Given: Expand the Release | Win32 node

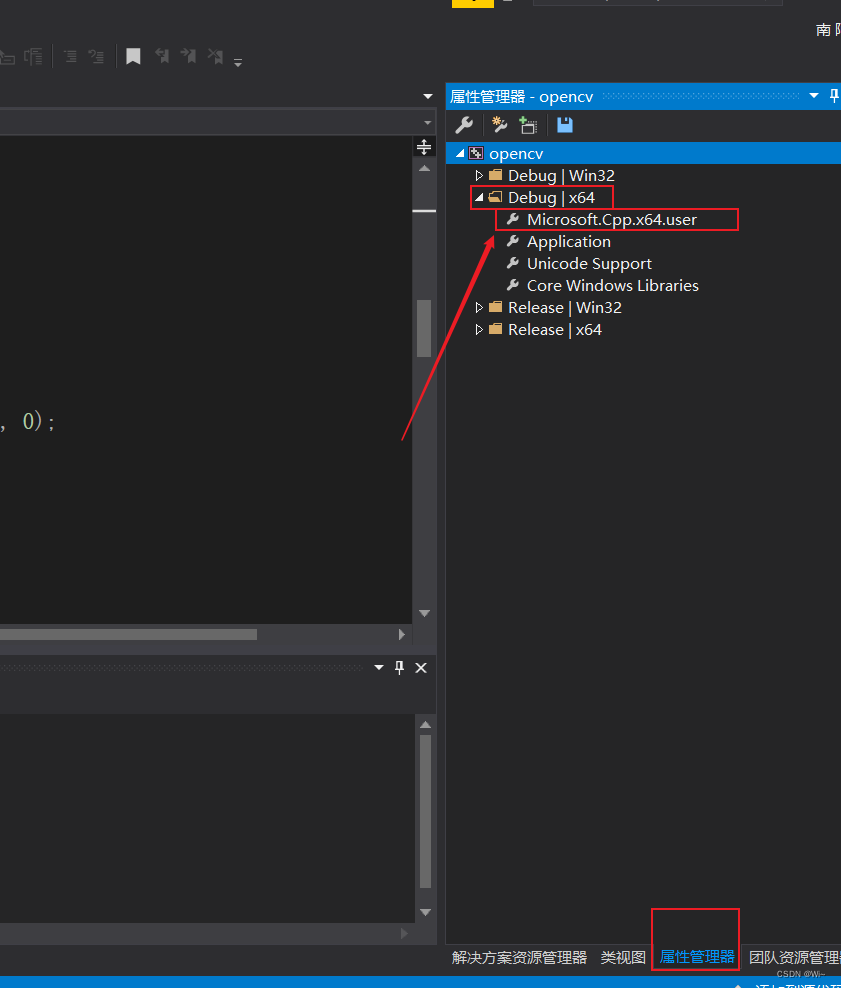Looking at the screenshot, I should tap(479, 307).
